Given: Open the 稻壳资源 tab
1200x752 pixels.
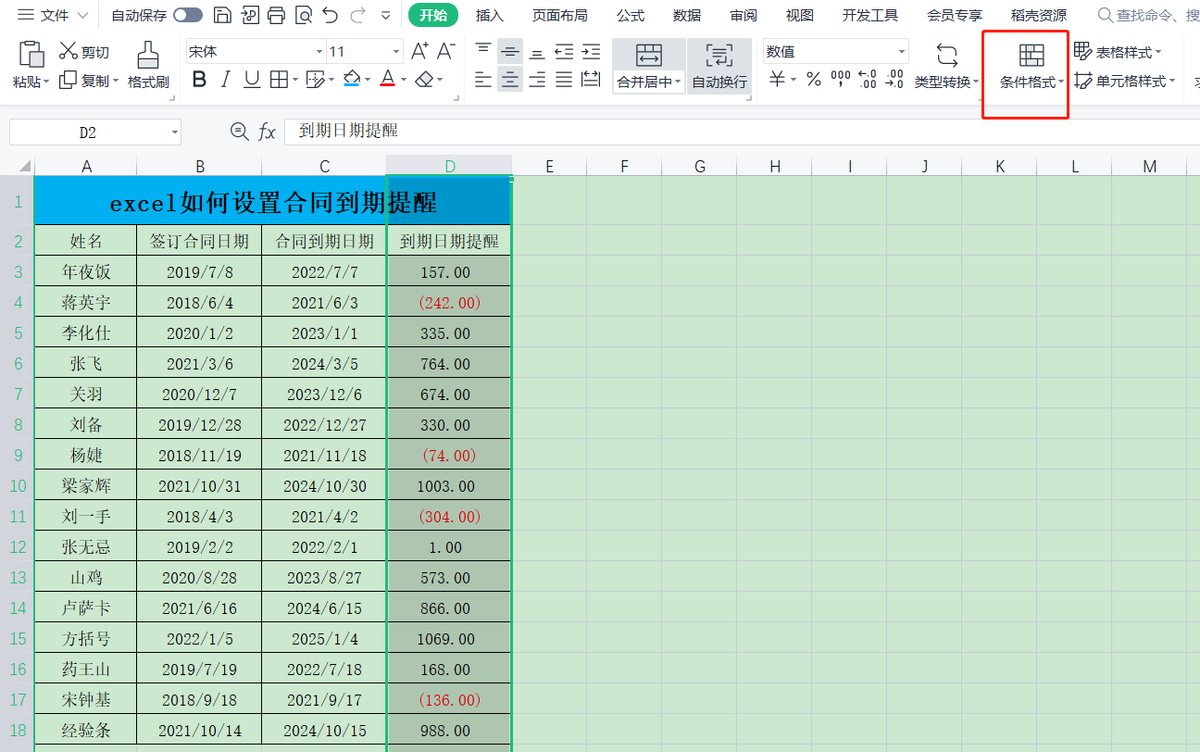Looking at the screenshot, I should pos(1038,15).
